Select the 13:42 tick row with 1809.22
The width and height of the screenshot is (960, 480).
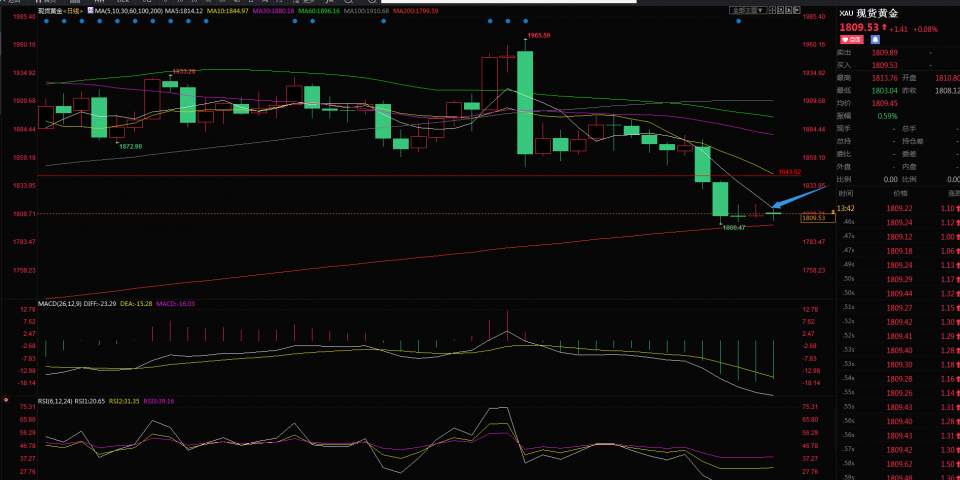pos(898,209)
